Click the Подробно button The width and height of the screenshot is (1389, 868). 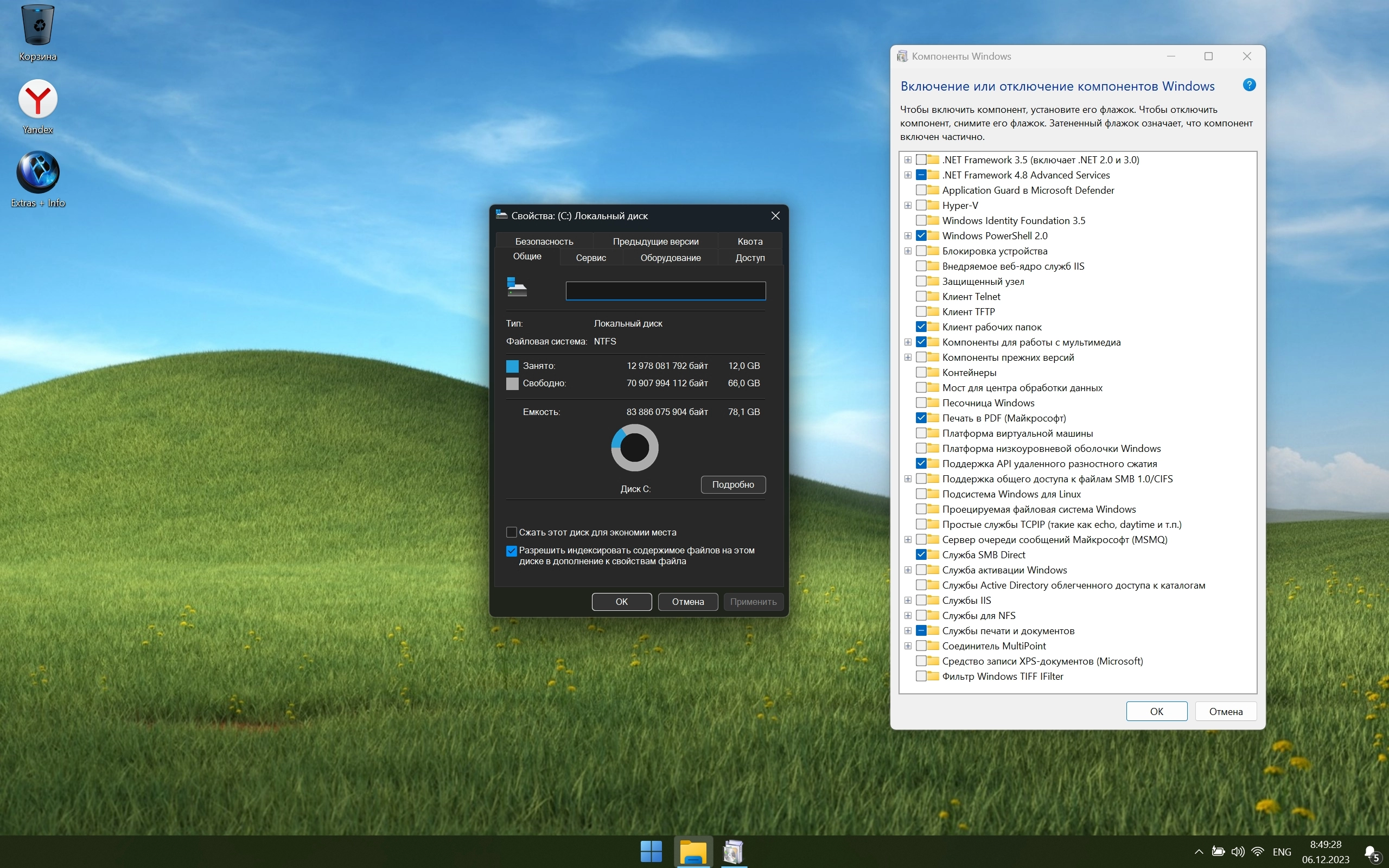coord(733,484)
